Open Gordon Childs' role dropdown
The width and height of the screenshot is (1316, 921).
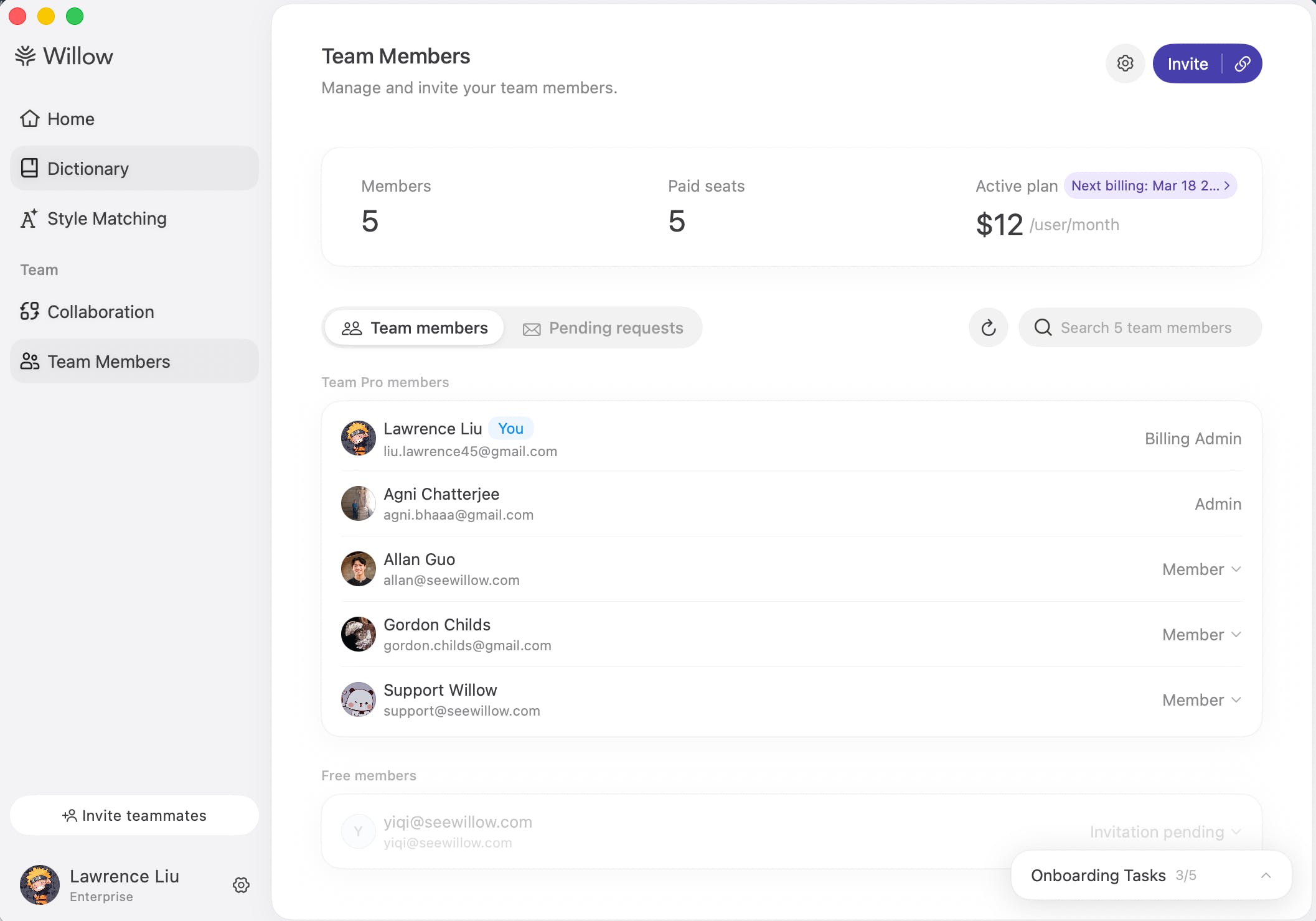[x=1201, y=635]
